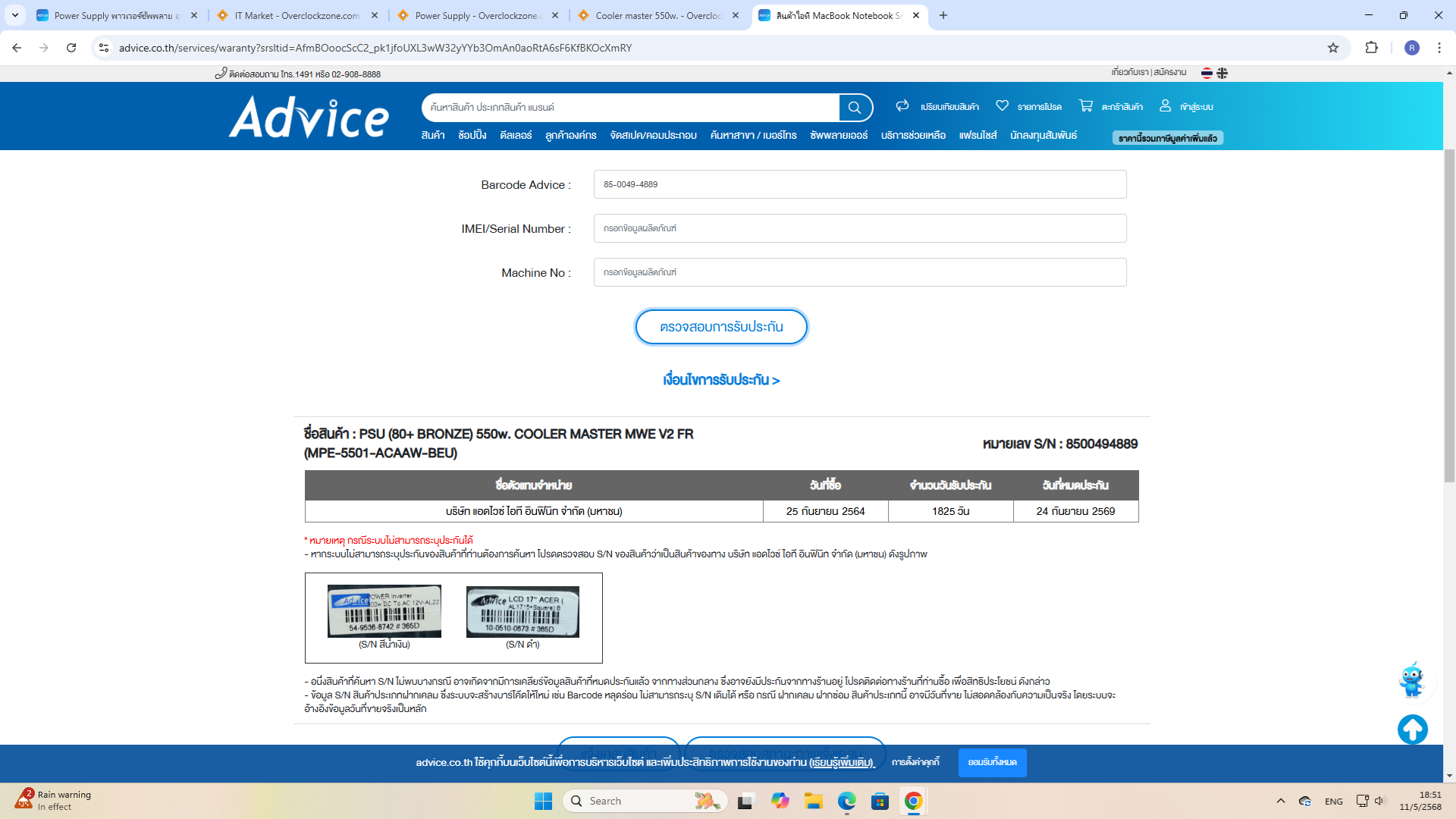Open the บริการช่วยเหลือ menu
This screenshot has width=1456, height=819.
[913, 135]
